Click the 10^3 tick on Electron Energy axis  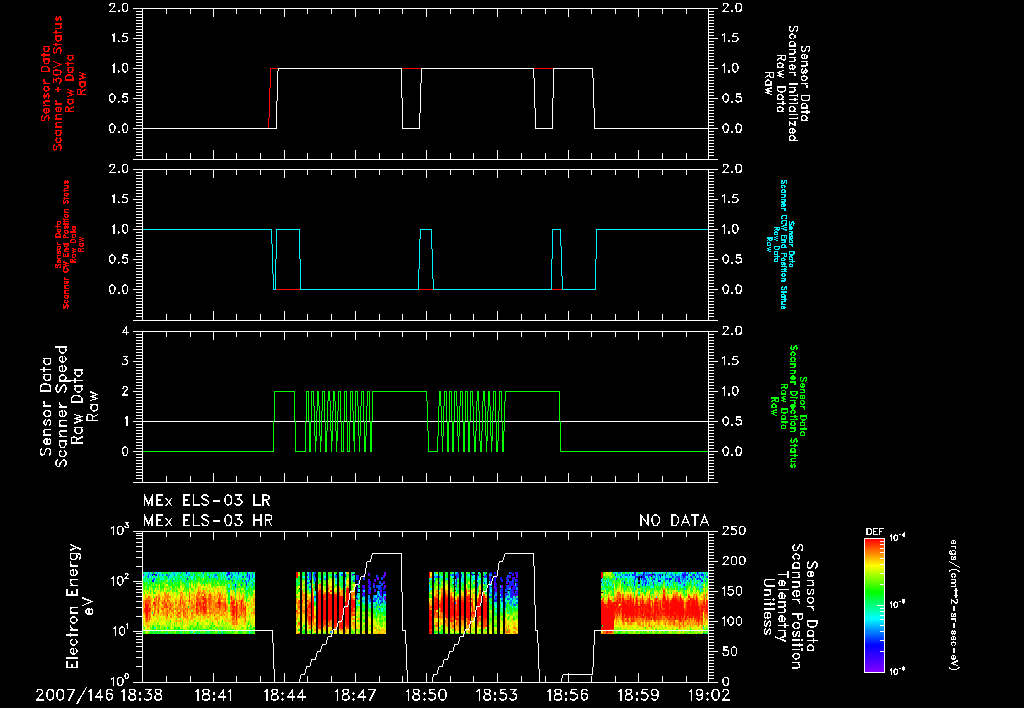coord(120,530)
